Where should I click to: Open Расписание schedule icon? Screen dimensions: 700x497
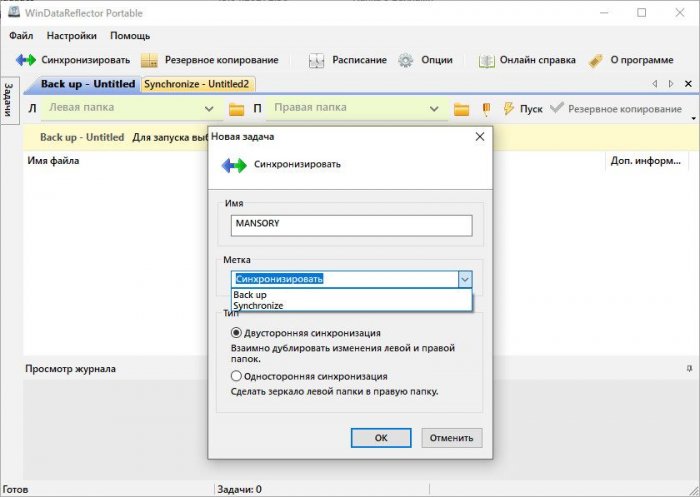[x=316, y=60]
